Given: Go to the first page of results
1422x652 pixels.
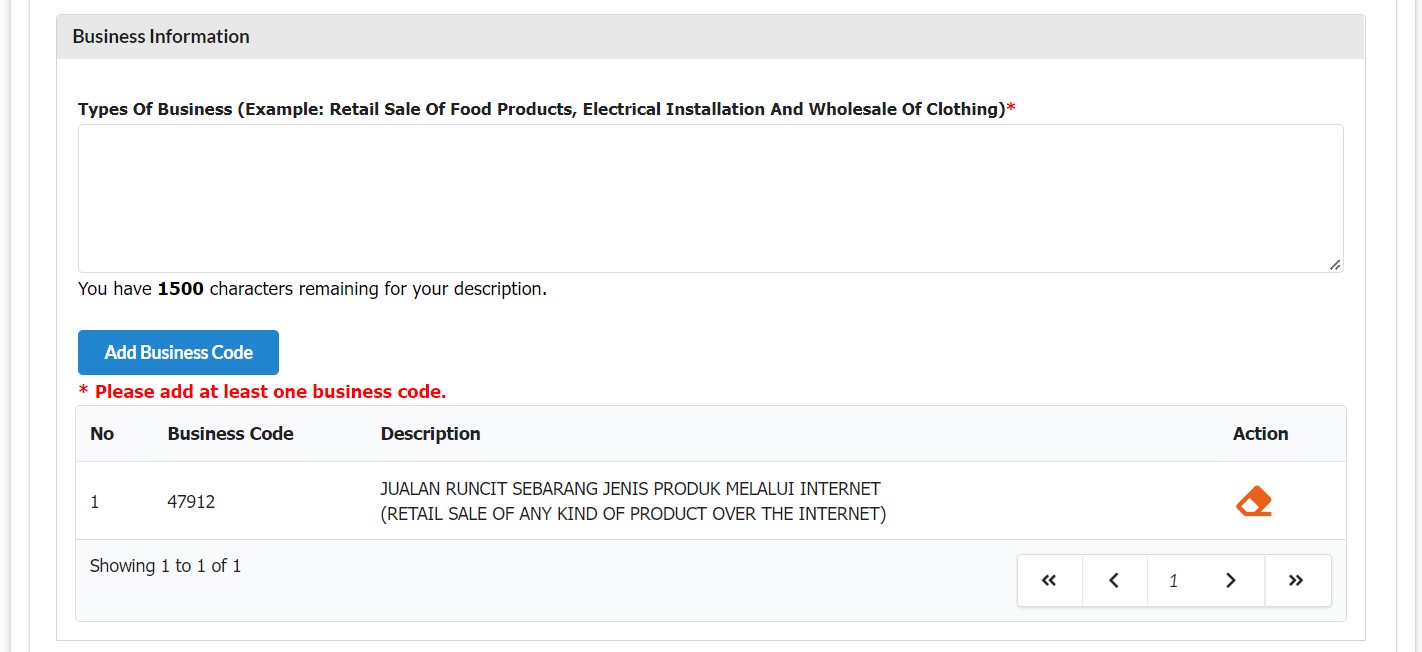Looking at the screenshot, I should pos(1049,581).
